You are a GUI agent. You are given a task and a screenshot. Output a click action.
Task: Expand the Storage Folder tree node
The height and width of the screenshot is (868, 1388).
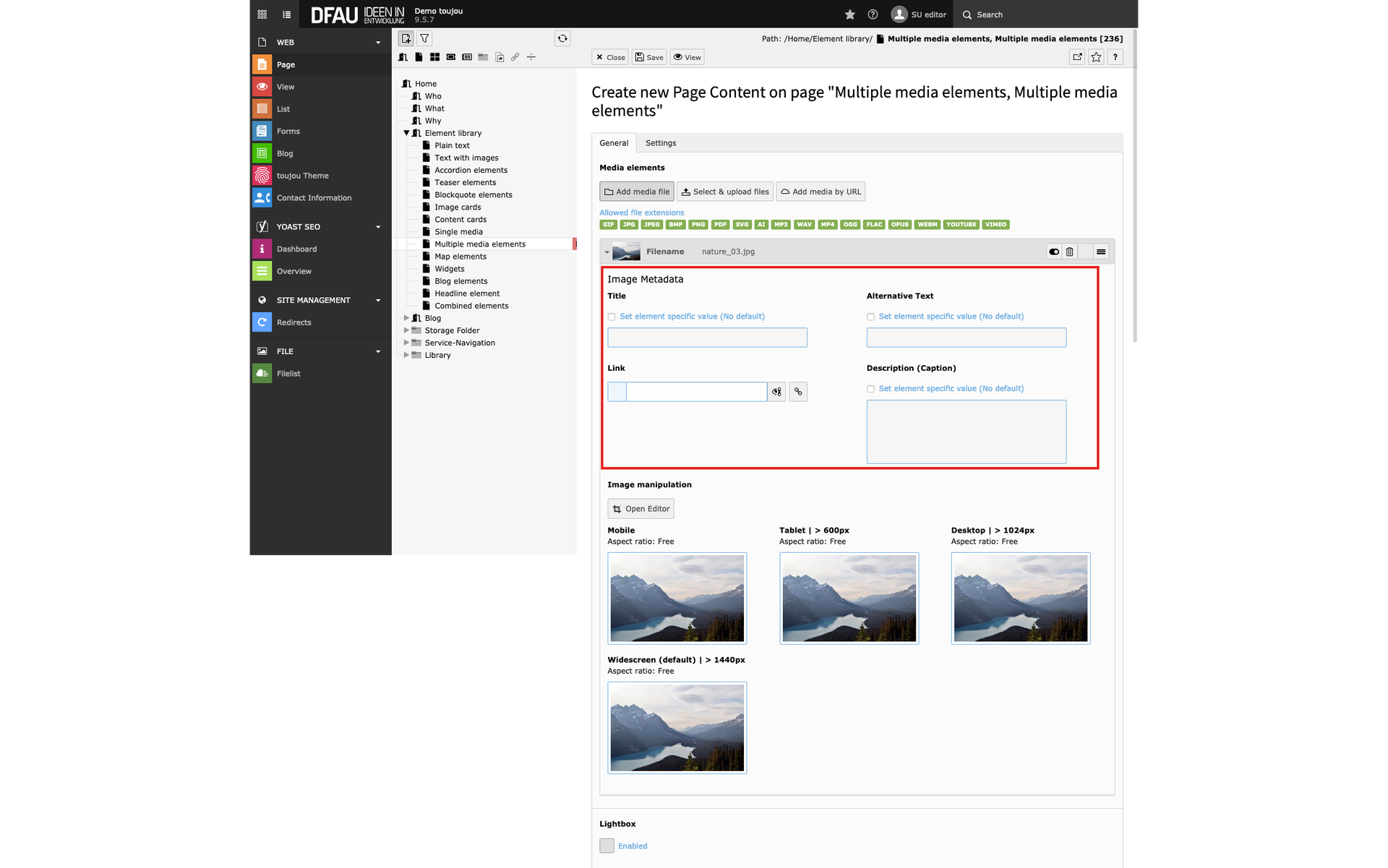click(x=406, y=330)
